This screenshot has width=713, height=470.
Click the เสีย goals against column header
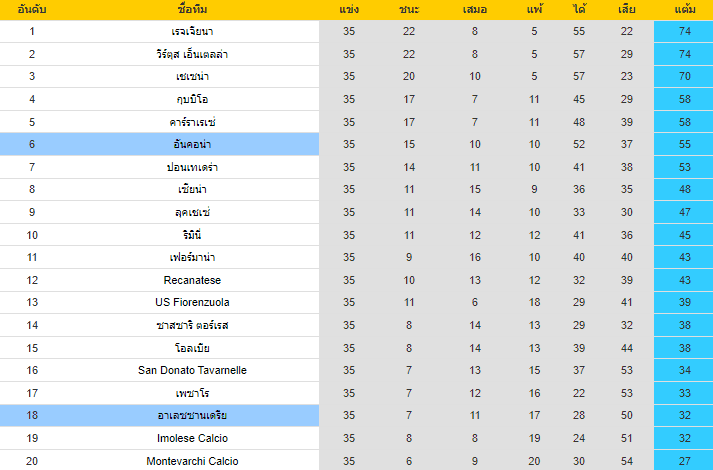627,10
